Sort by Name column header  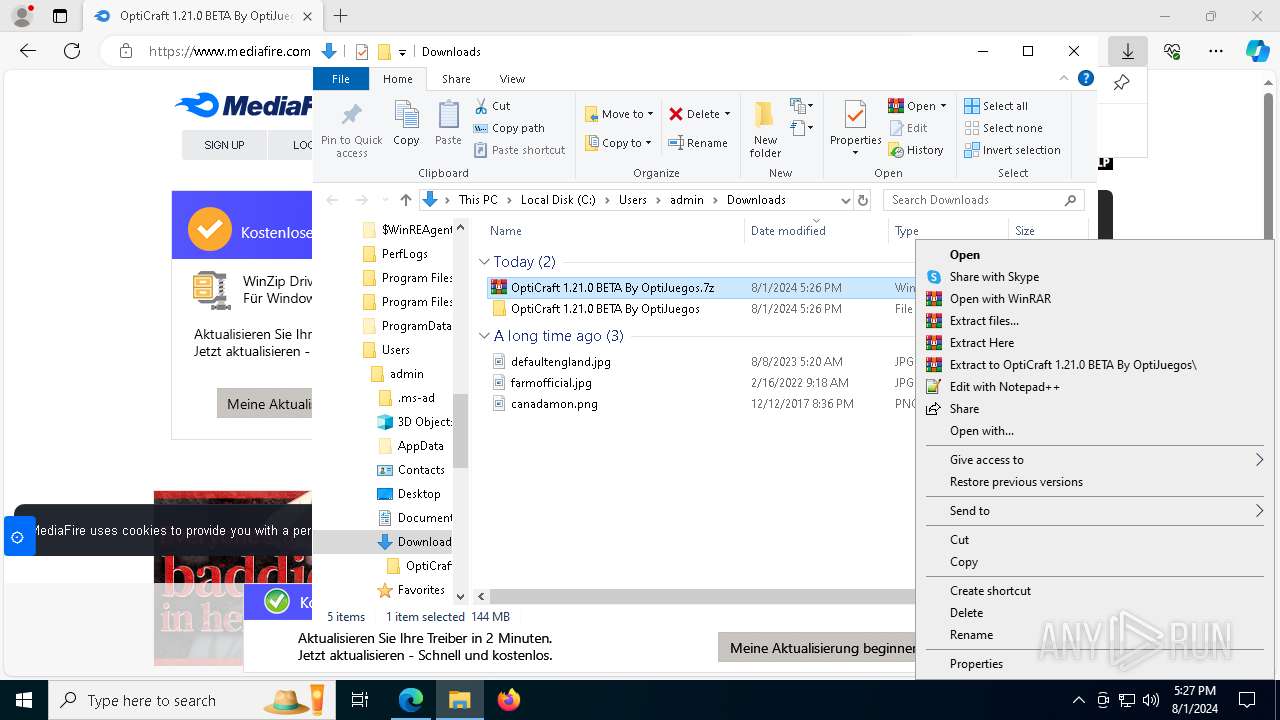coord(613,231)
